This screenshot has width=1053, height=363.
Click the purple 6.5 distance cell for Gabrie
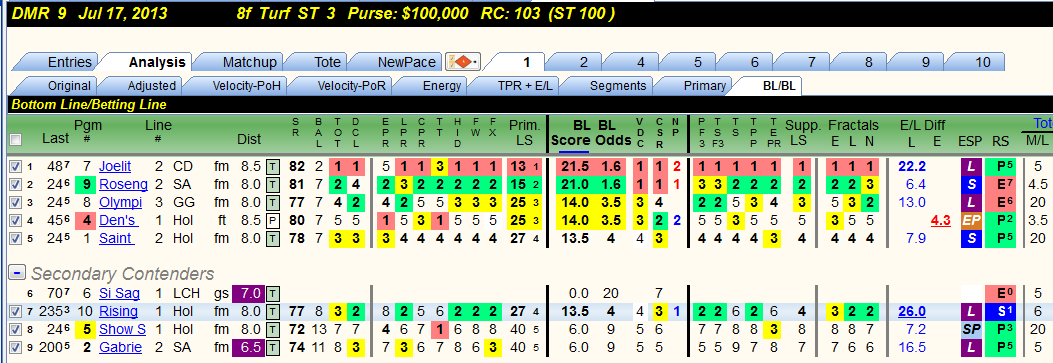click(248, 348)
